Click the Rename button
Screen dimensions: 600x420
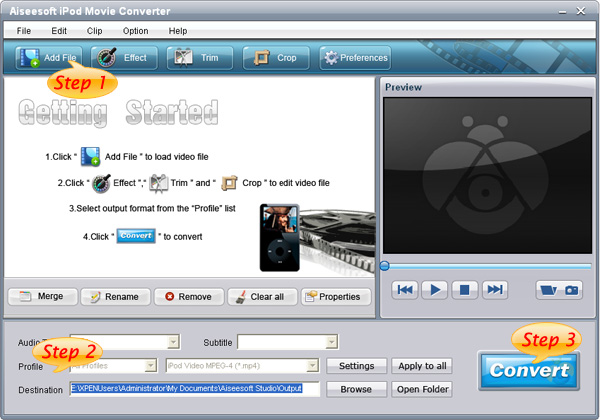(116, 296)
